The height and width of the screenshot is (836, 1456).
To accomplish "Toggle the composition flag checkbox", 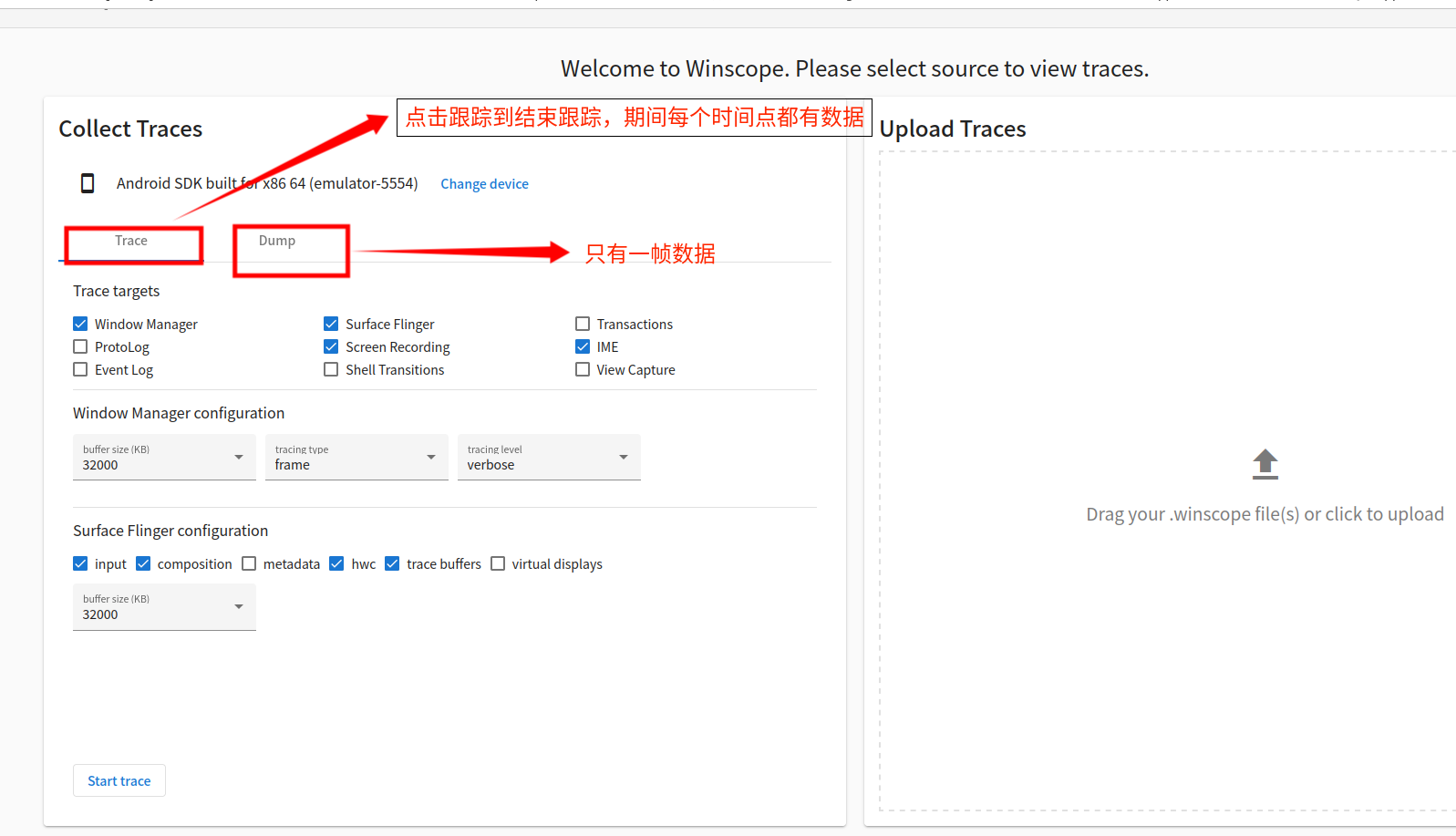I will pyautogui.click(x=143, y=563).
